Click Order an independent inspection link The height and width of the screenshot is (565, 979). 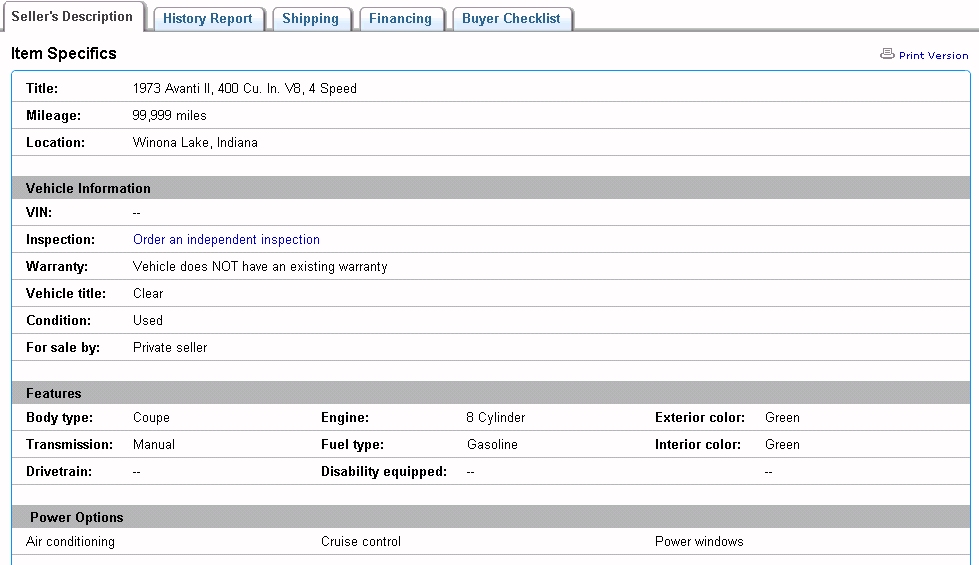[x=226, y=240]
